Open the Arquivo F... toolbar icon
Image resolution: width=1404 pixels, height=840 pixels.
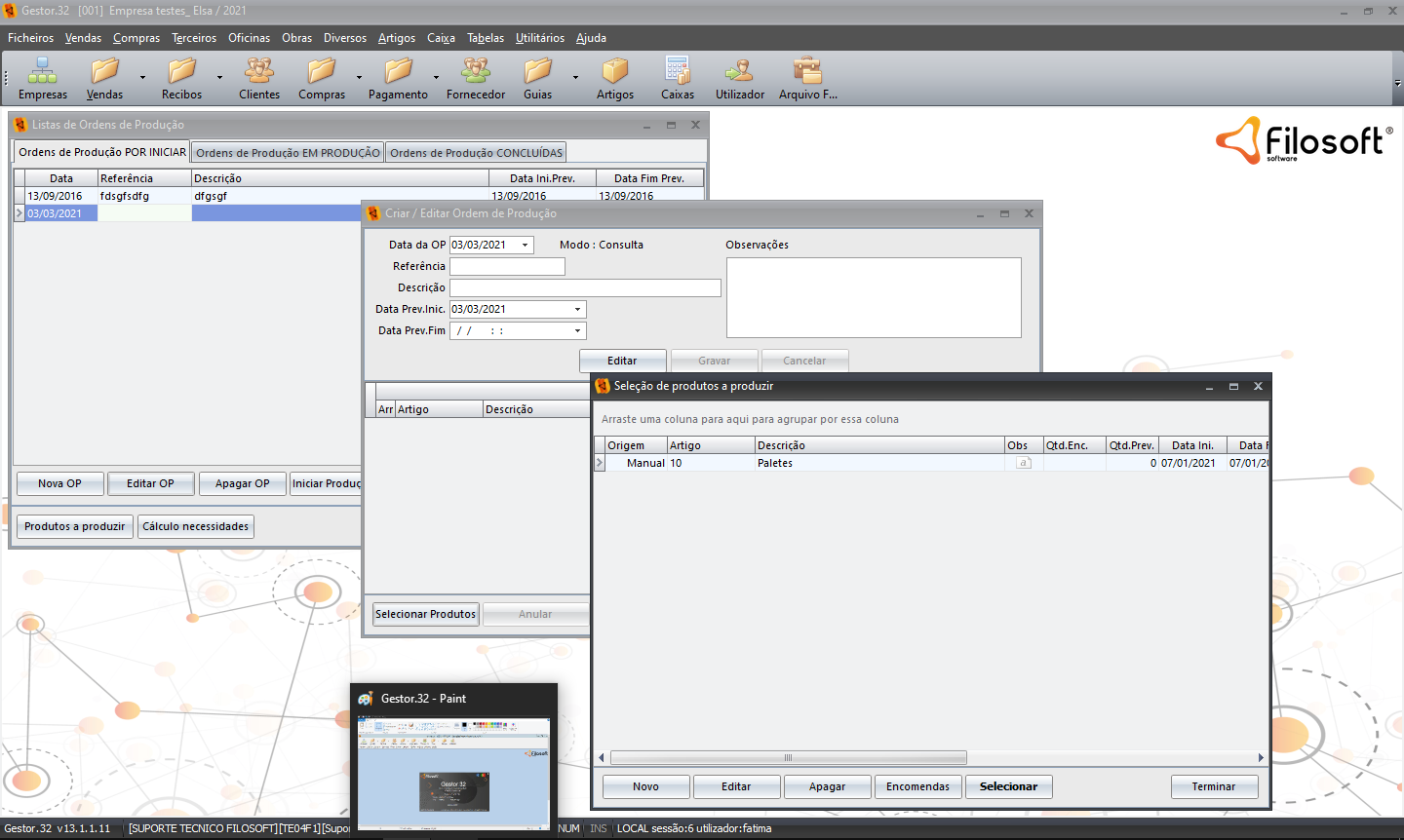807,72
